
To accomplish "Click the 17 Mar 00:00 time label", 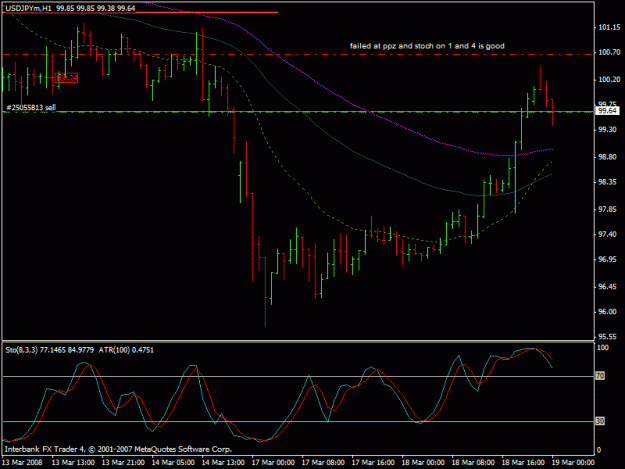I will point(273,463).
